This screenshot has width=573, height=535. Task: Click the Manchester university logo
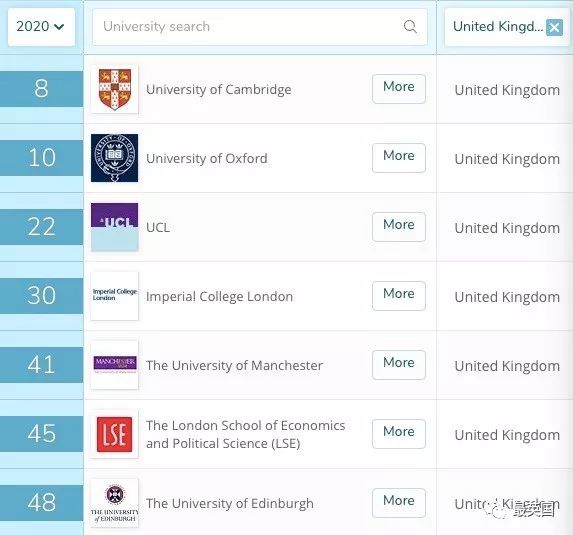point(115,365)
